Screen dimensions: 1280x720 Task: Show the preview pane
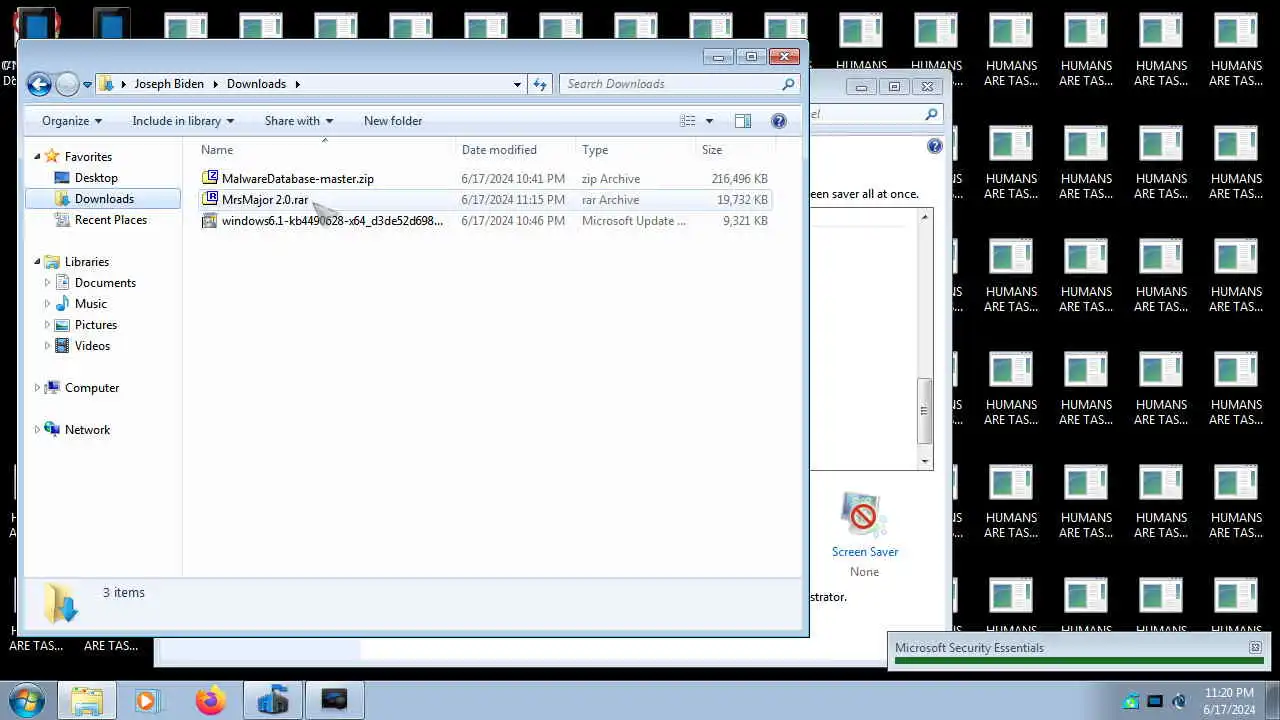[x=743, y=121]
